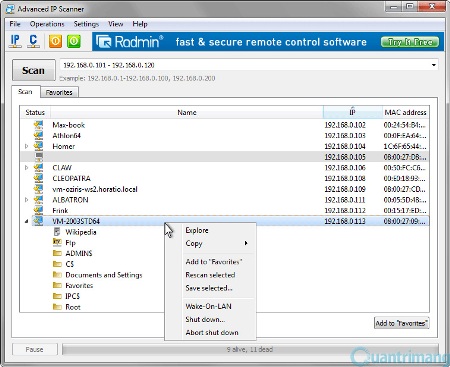Select the grey offline computer icon at 192.168.0.105
This screenshot has width=450, height=367.
point(39,157)
